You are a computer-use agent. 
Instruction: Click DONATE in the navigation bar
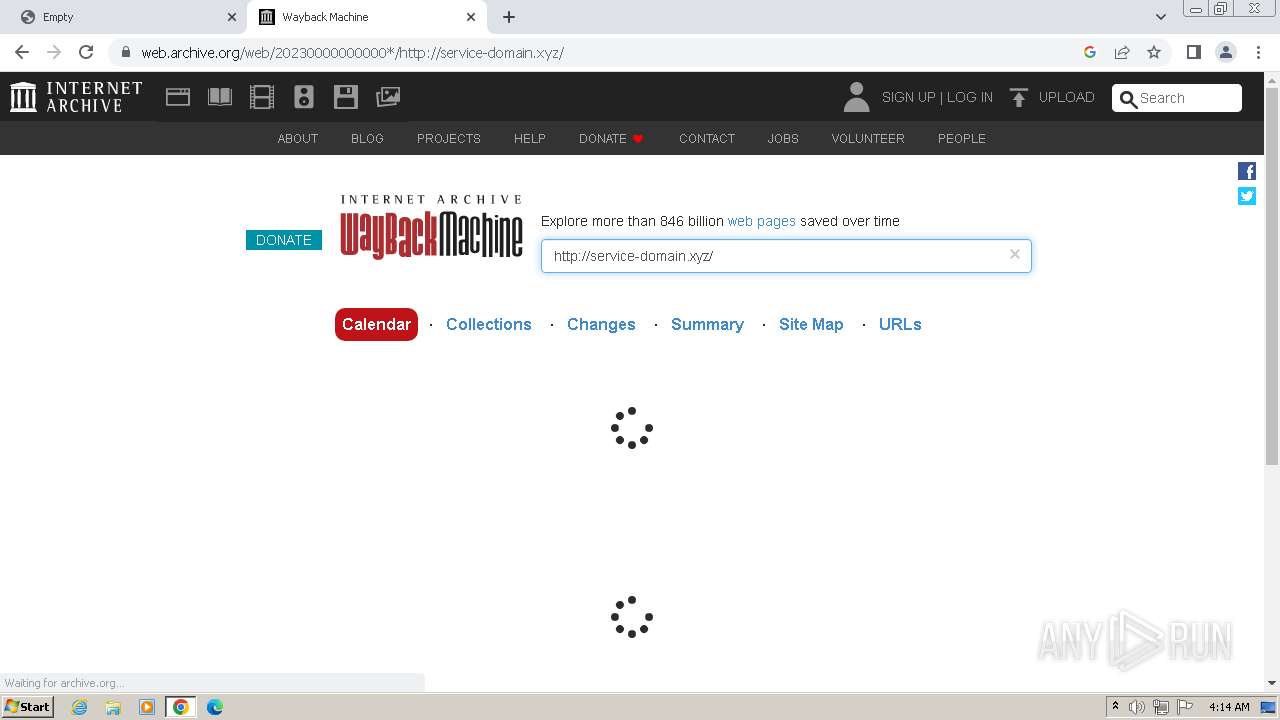(x=611, y=138)
